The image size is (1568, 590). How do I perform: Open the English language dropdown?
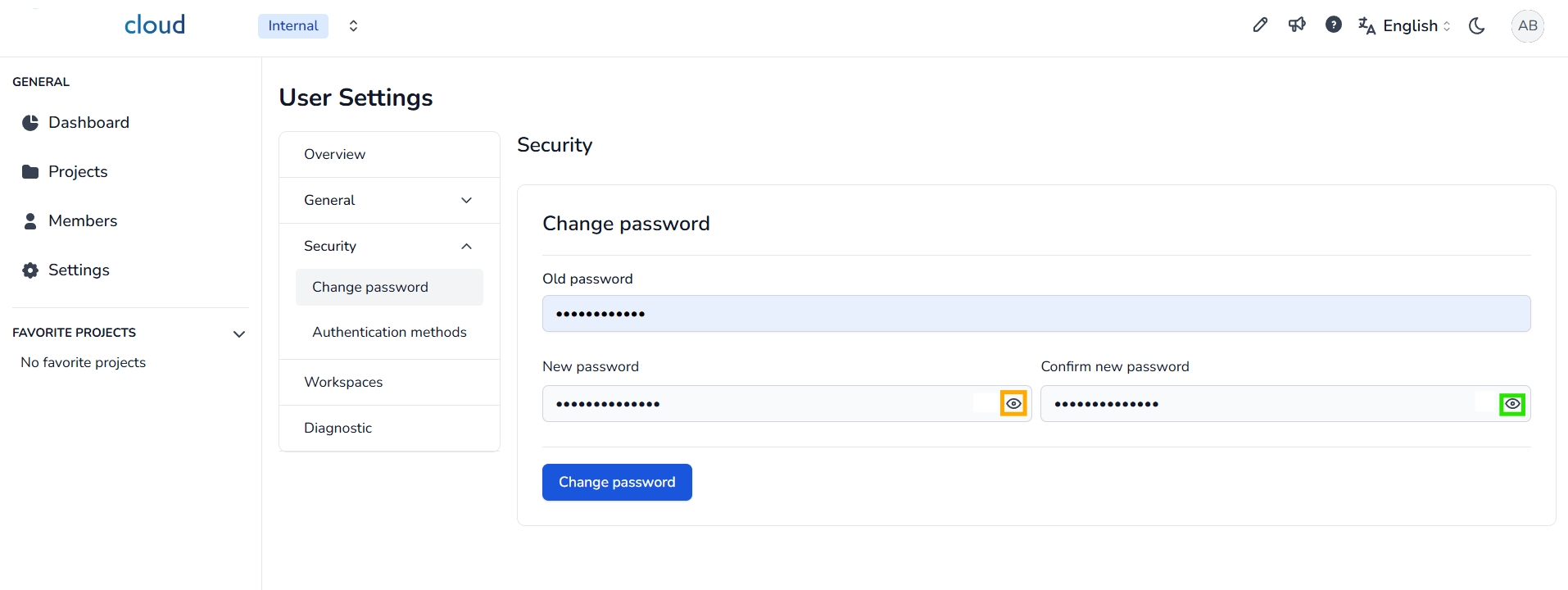[x=1405, y=26]
